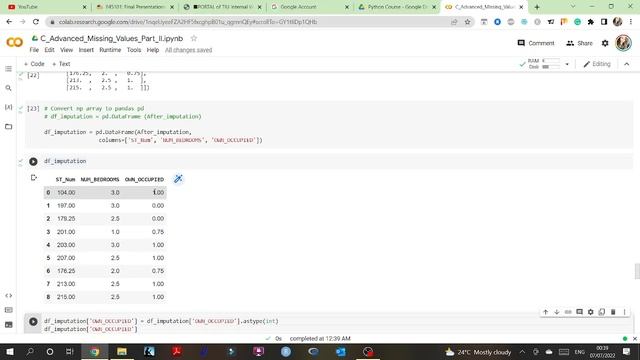
Task: Add a new Text cell
Action: point(62,64)
